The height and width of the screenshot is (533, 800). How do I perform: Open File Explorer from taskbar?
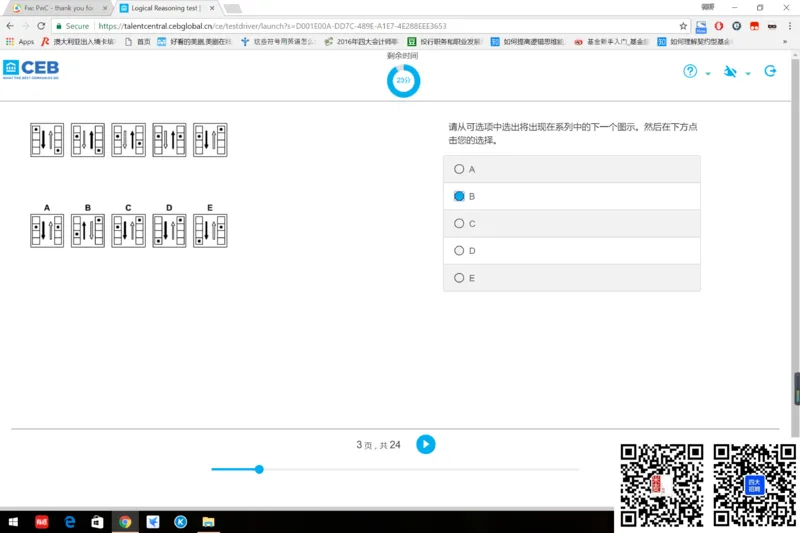[x=208, y=521]
